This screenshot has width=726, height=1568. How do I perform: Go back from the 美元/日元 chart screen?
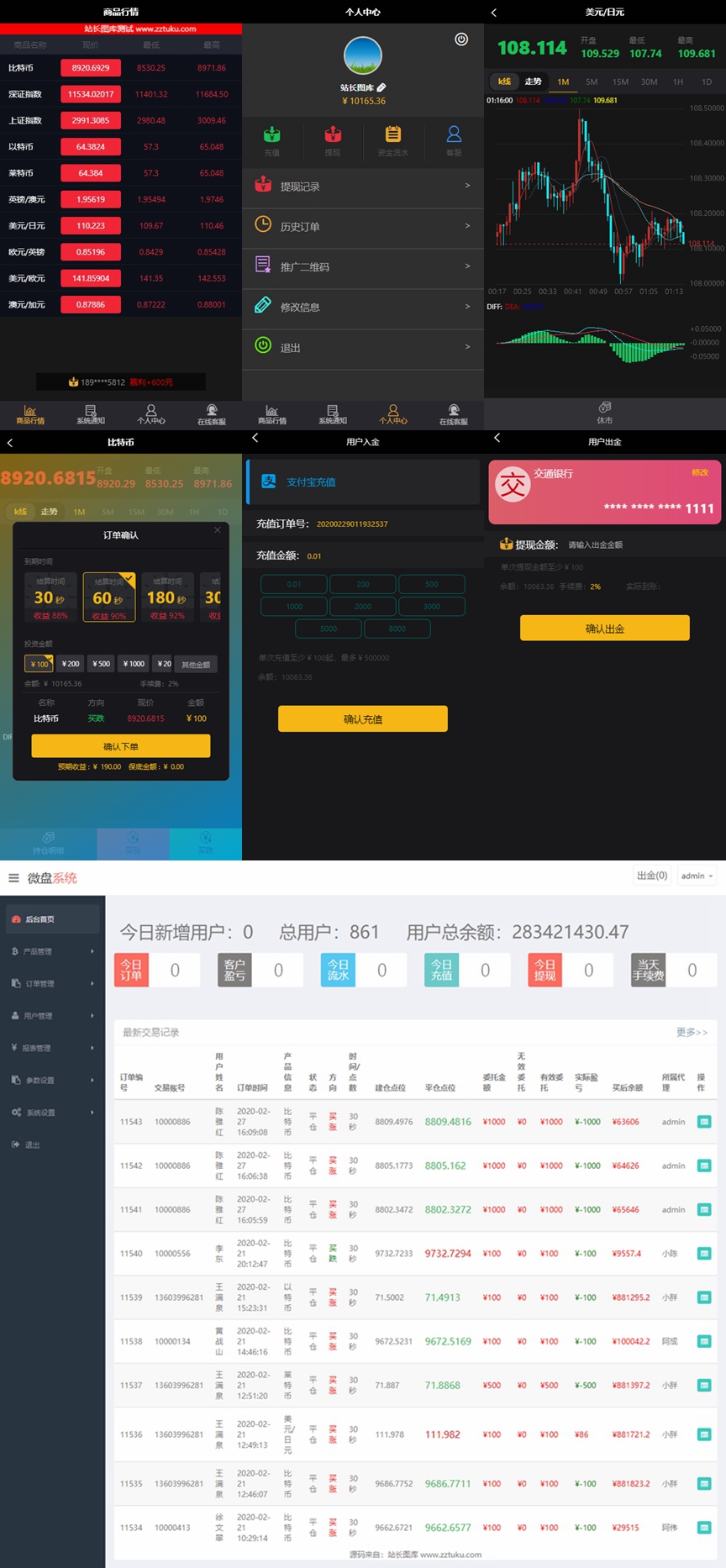click(x=494, y=13)
